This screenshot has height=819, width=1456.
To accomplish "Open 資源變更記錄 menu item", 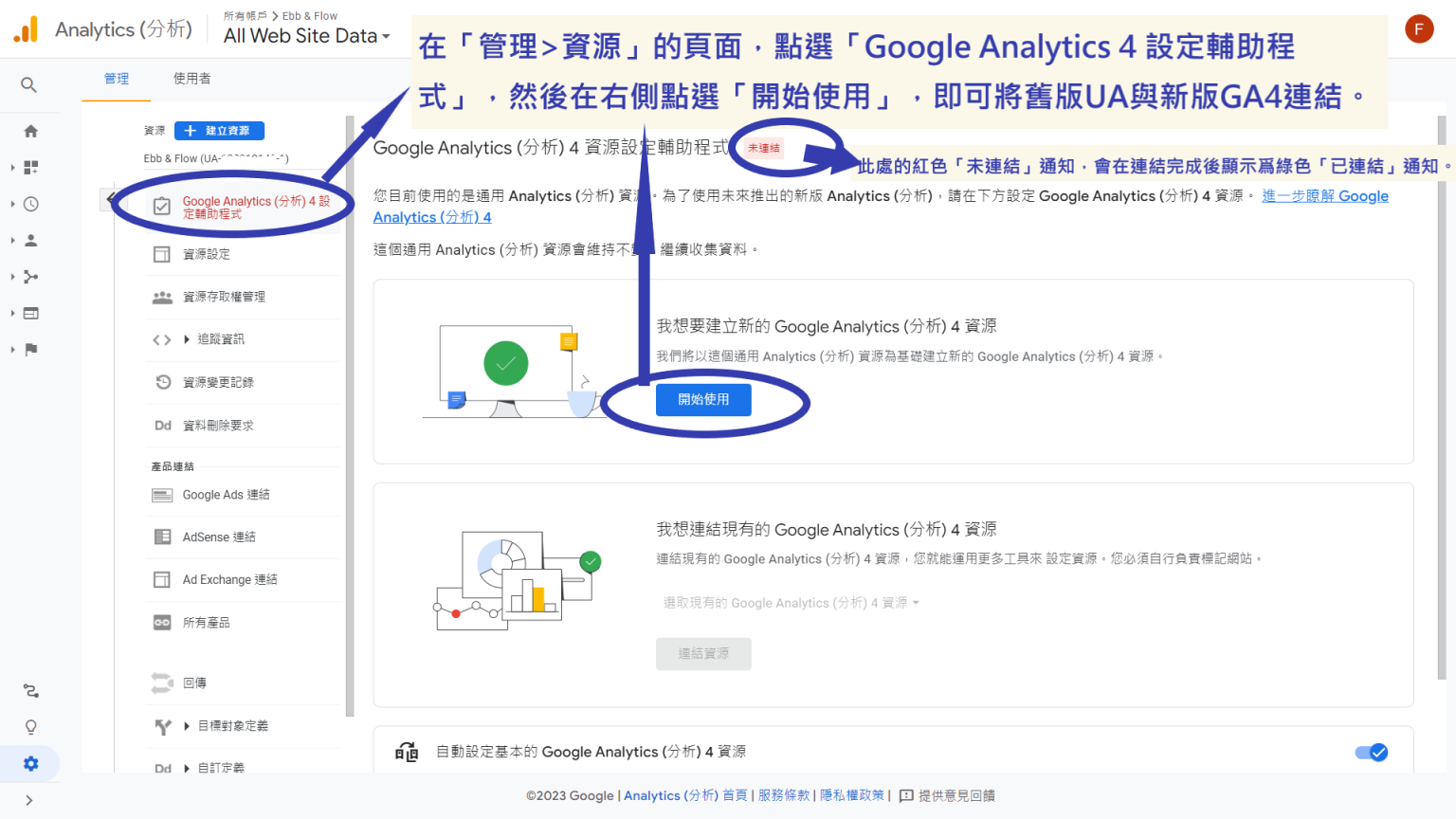I will tap(218, 382).
